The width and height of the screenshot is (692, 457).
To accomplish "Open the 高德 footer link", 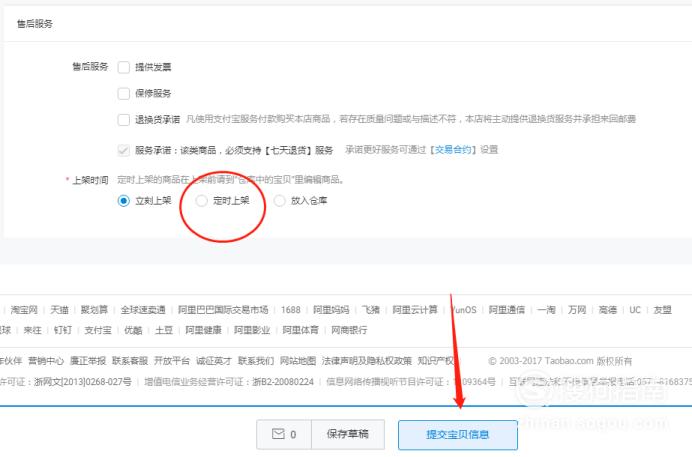I will pyautogui.click(x=608, y=310).
